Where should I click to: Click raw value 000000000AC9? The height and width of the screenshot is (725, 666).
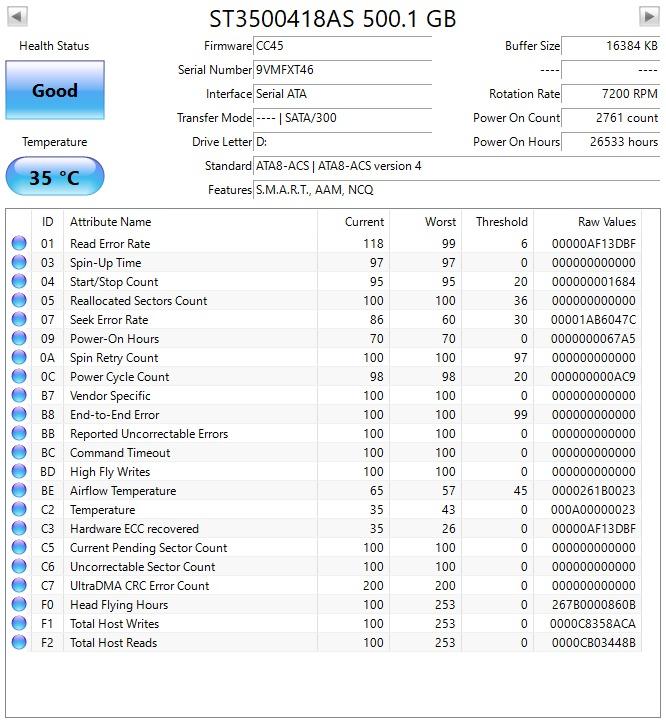click(x=593, y=377)
